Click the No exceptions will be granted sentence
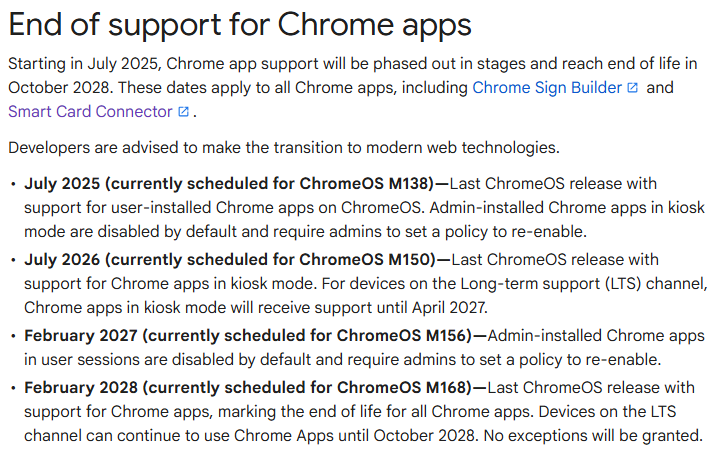Screen dimensions: 718x457 tap(593, 435)
